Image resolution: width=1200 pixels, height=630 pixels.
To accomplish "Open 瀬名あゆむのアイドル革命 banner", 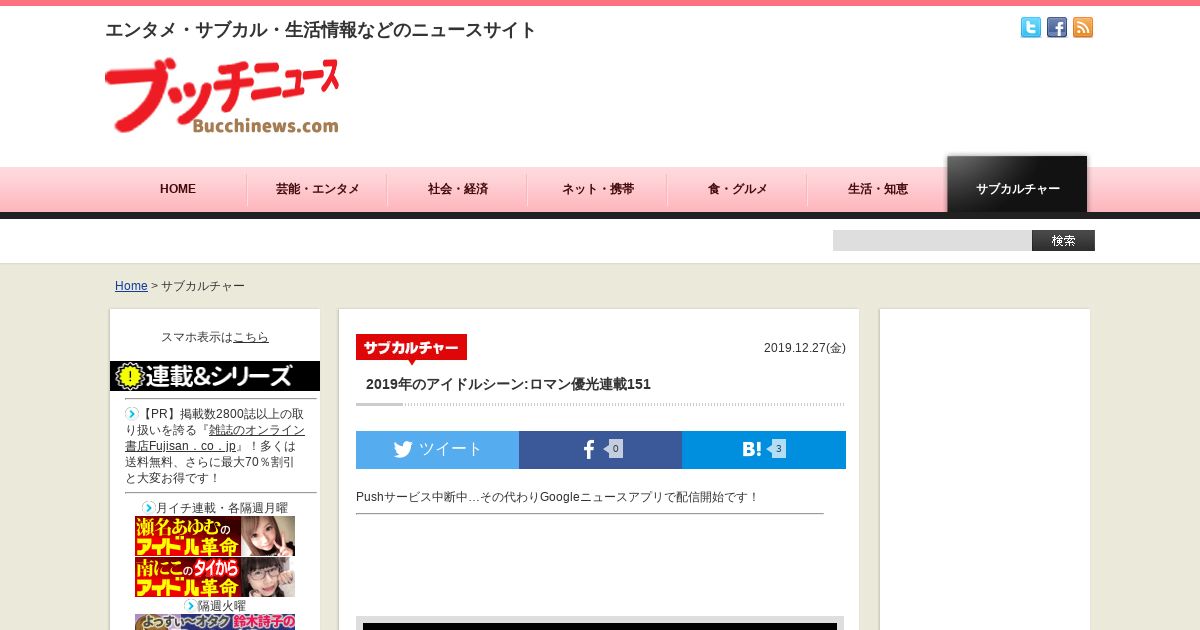I will click(x=215, y=536).
